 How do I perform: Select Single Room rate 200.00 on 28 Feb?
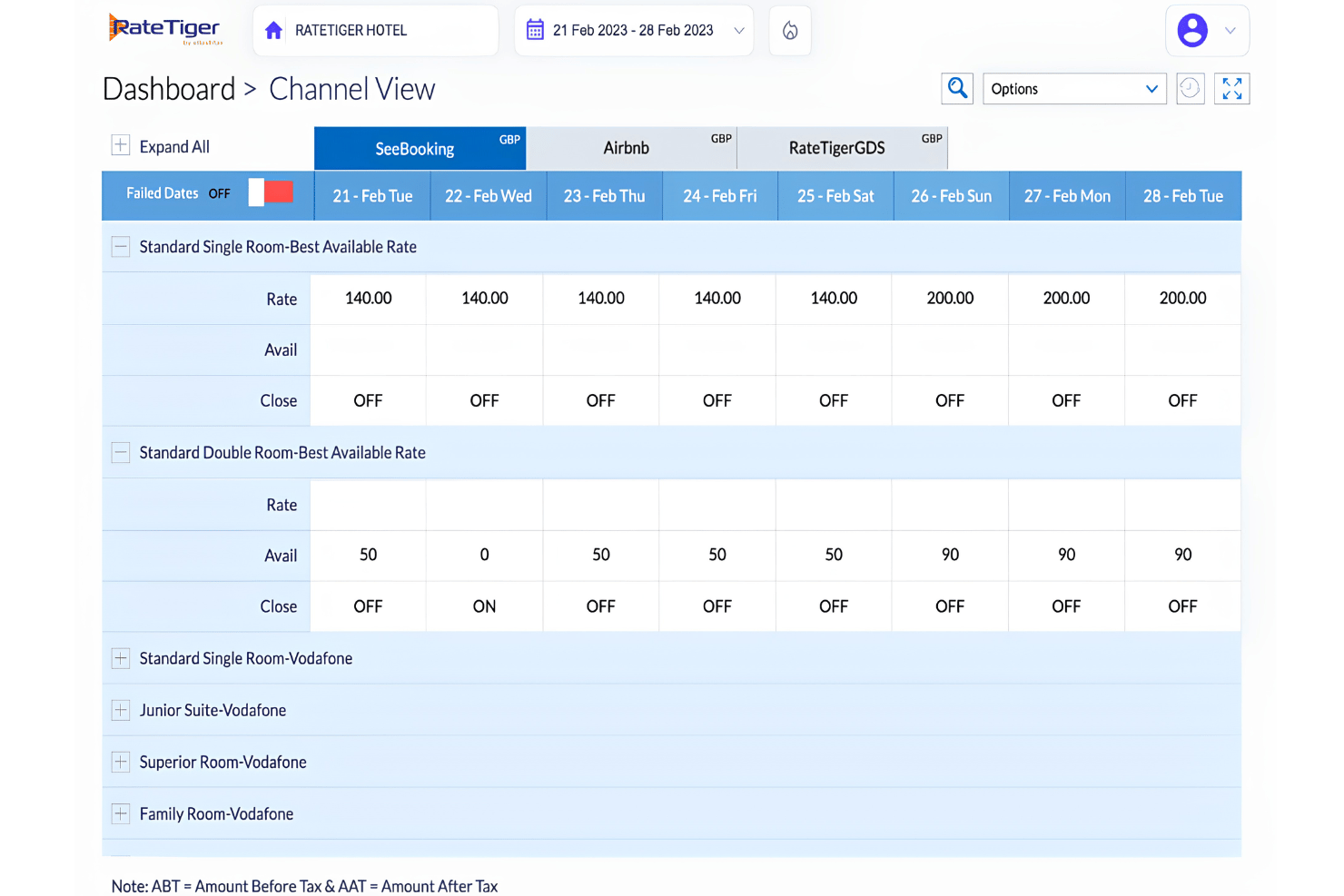[x=1182, y=298]
